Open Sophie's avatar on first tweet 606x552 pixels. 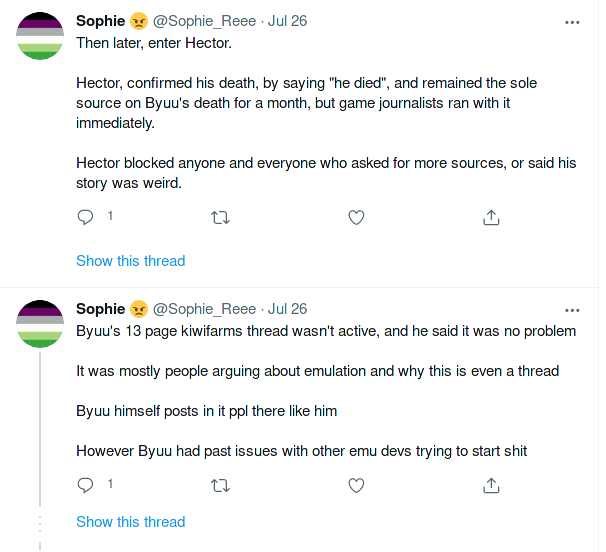click(40, 36)
